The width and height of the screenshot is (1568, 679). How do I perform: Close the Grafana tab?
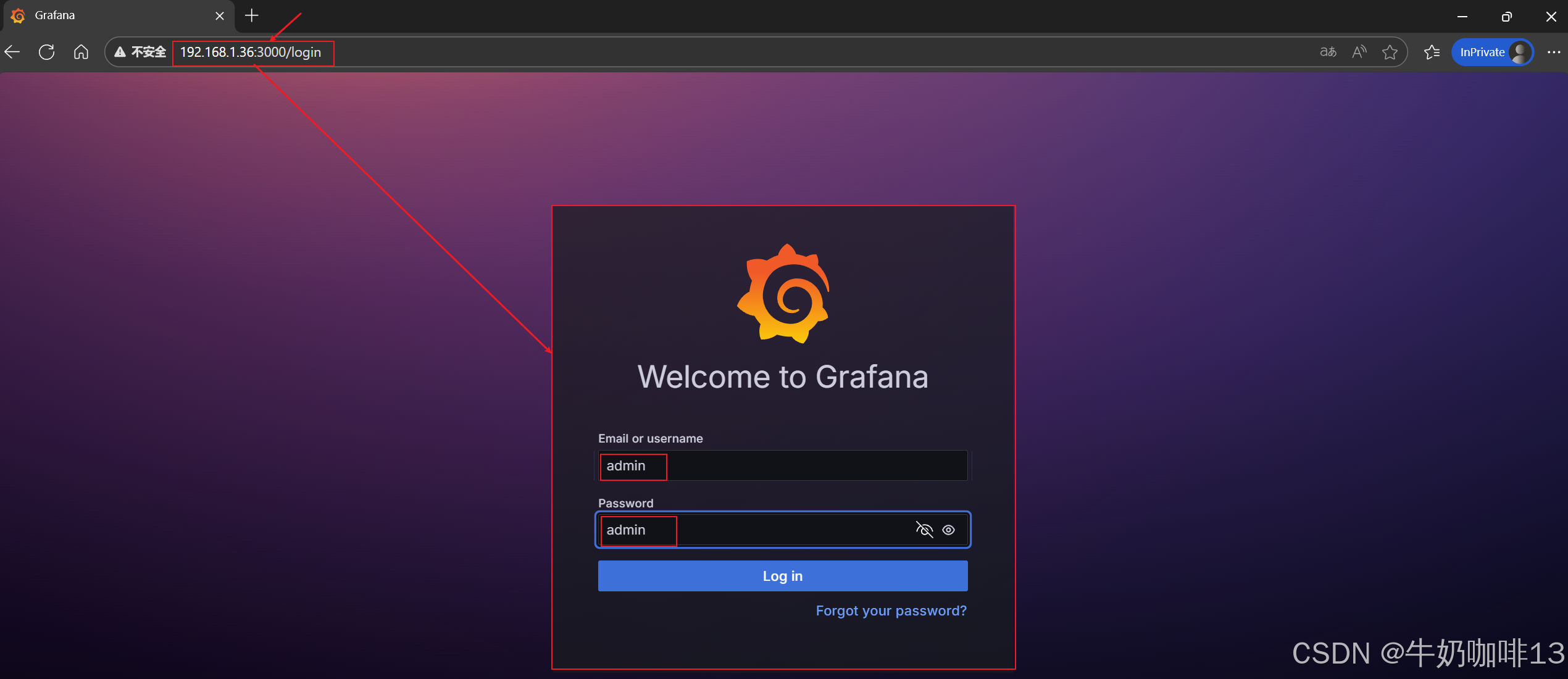(x=220, y=16)
